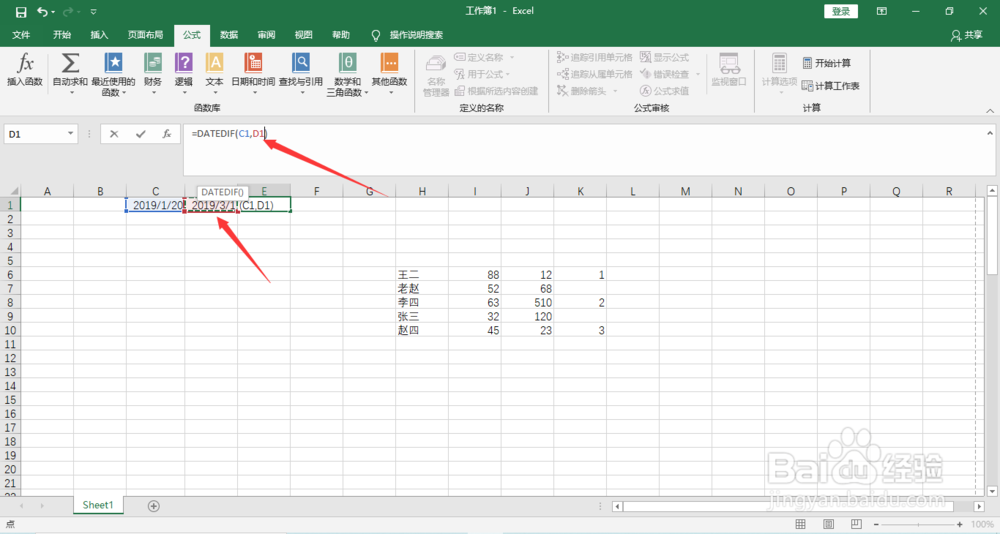Click cell containing 王二

(x=422, y=275)
